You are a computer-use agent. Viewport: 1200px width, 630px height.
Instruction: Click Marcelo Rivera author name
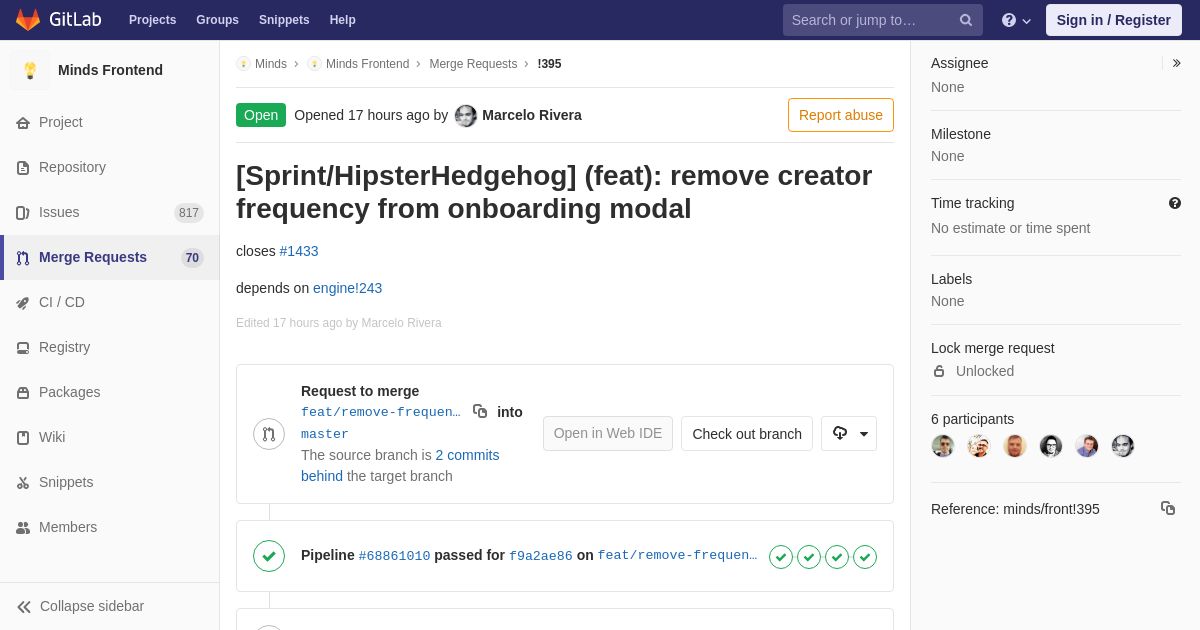(532, 115)
